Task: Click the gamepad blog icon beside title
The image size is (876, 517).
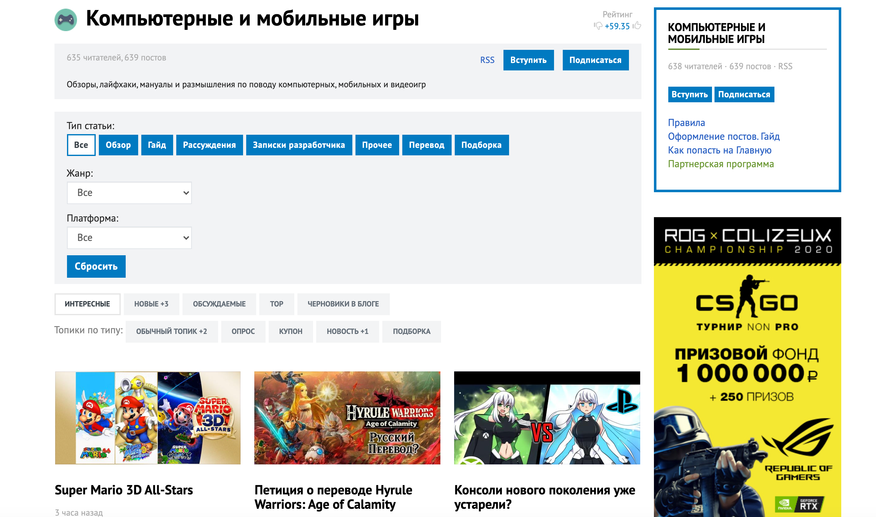Action: point(65,20)
